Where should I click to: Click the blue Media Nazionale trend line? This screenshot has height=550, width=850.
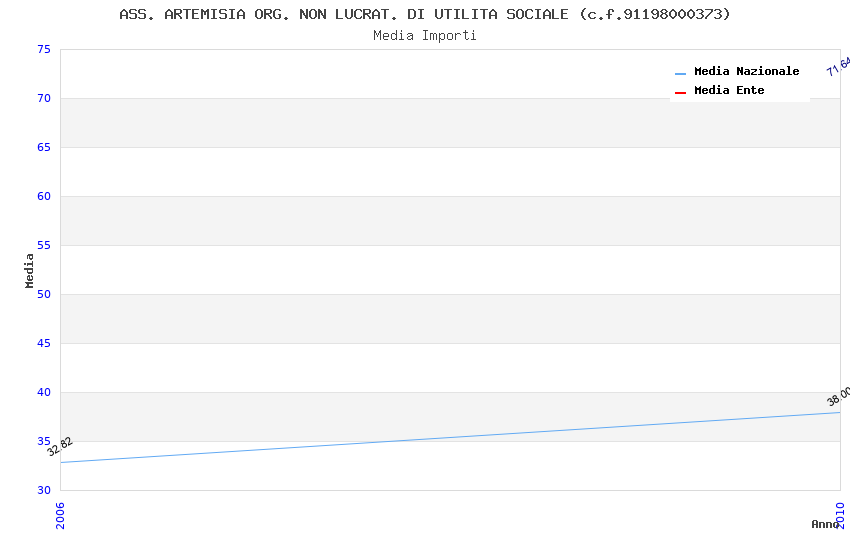pos(450,437)
